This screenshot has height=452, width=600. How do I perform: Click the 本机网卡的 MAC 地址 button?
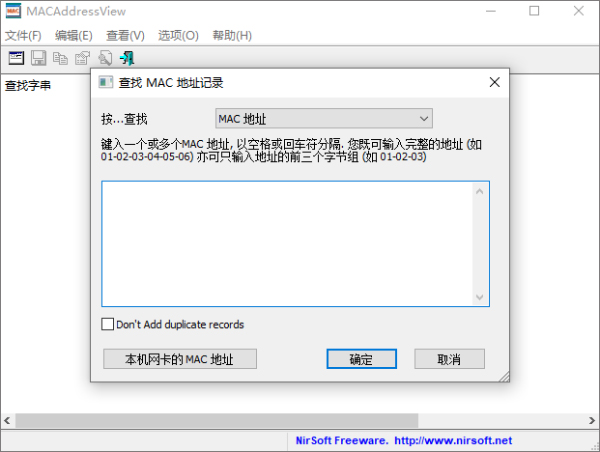click(x=180, y=359)
